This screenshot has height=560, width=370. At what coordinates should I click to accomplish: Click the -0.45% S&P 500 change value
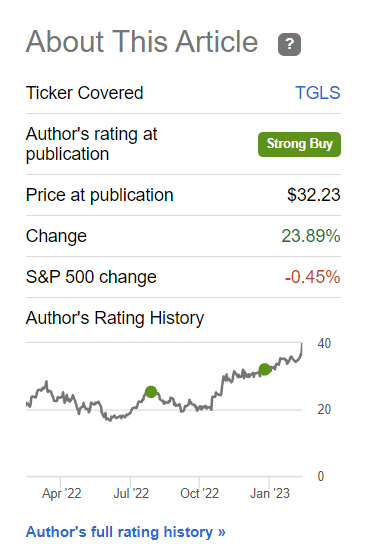[312, 277]
